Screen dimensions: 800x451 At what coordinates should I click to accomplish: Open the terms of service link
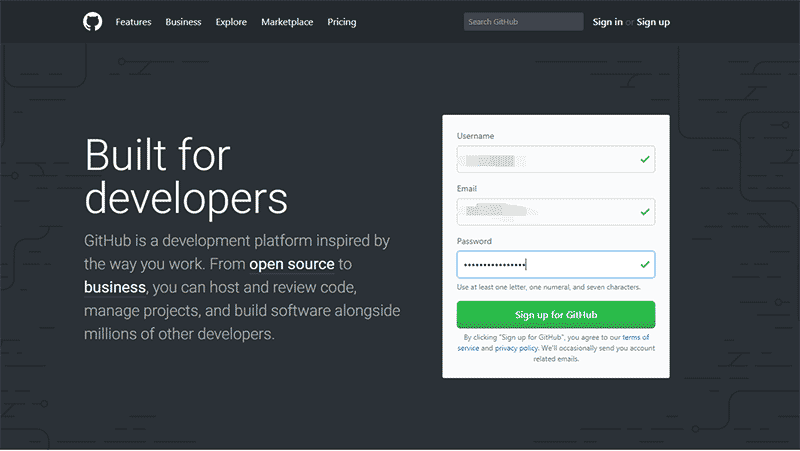[635, 338]
